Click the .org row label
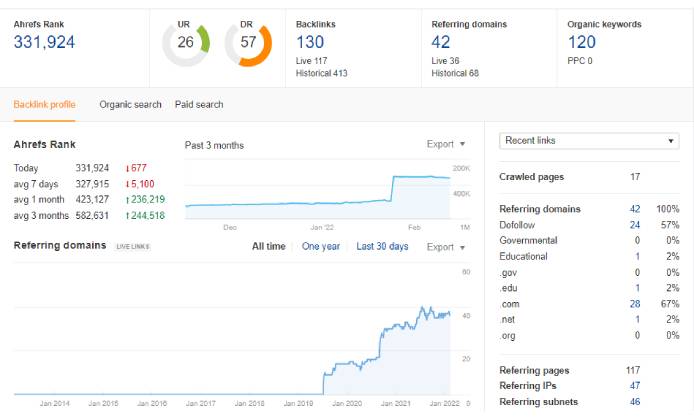The height and width of the screenshot is (418, 694). tap(508, 336)
